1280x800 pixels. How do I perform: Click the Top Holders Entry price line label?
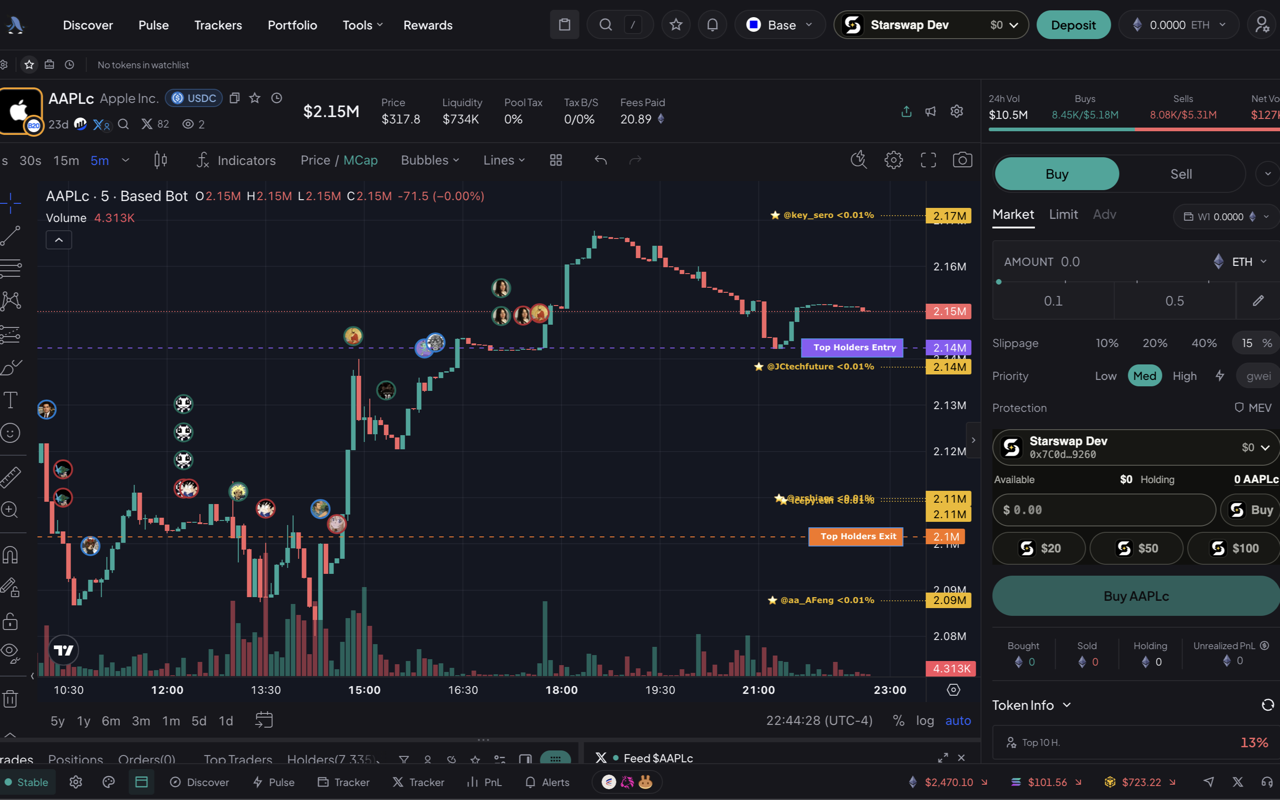[853, 347]
